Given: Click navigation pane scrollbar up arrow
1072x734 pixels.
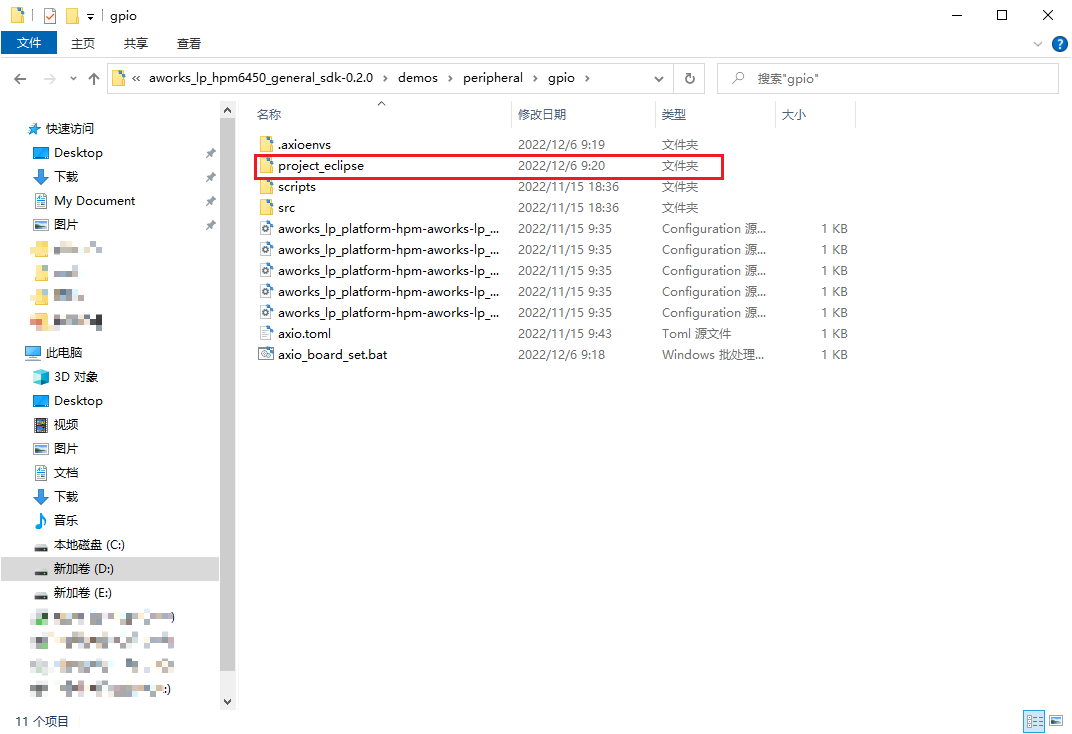Looking at the screenshot, I should (x=228, y=110).
